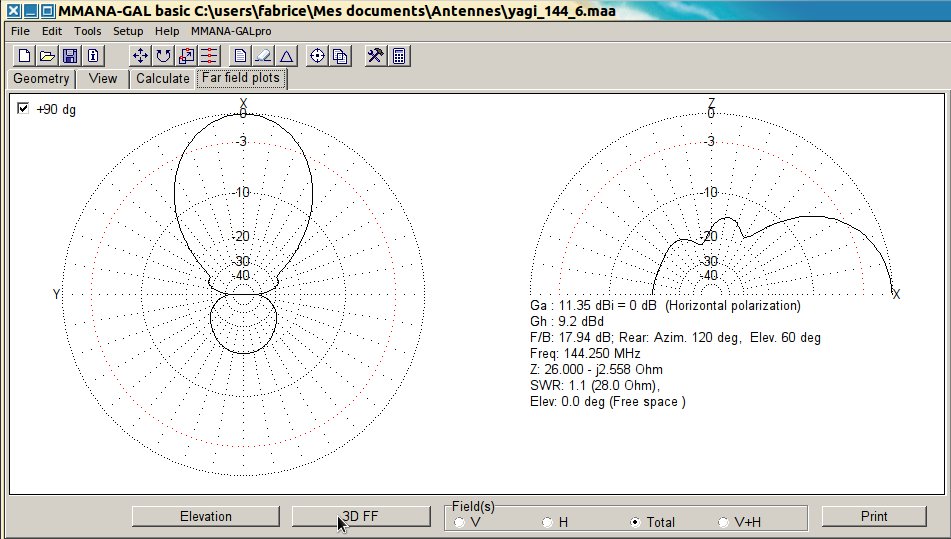
Task: Click the Rotate tool icon
Action: pos(163,56)
